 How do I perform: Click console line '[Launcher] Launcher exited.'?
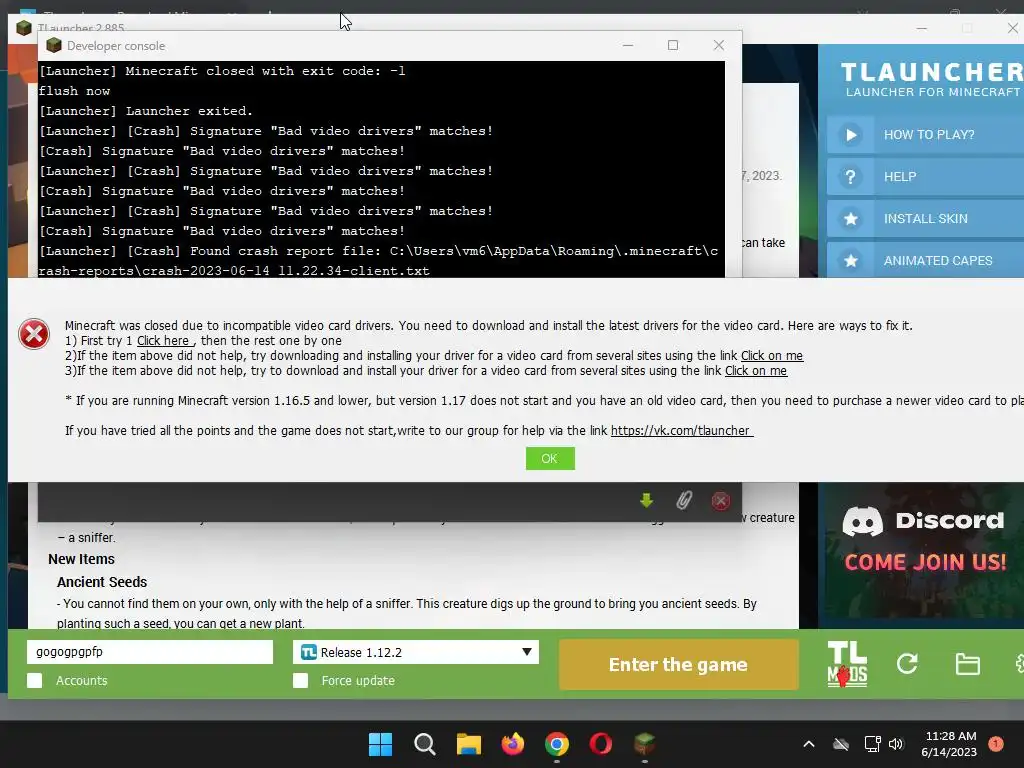pos(146,111)
